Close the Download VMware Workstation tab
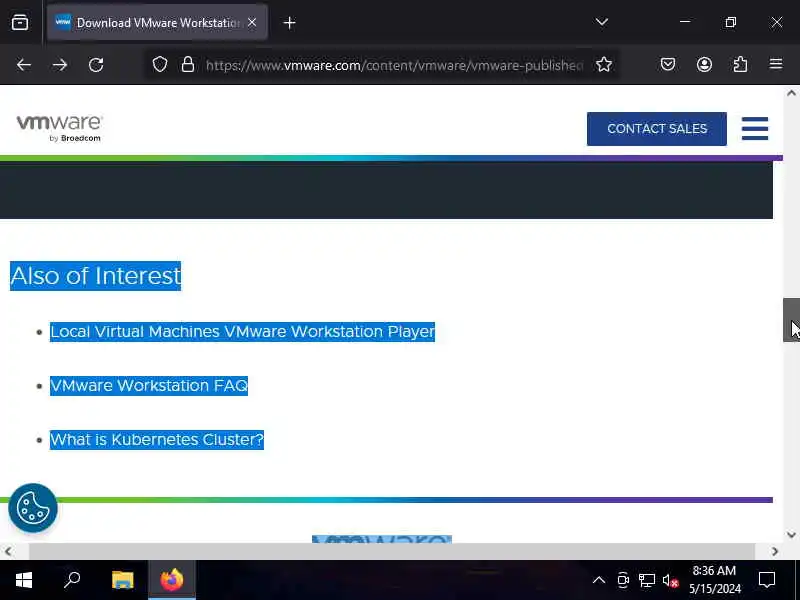 click(x=252, y=22)
